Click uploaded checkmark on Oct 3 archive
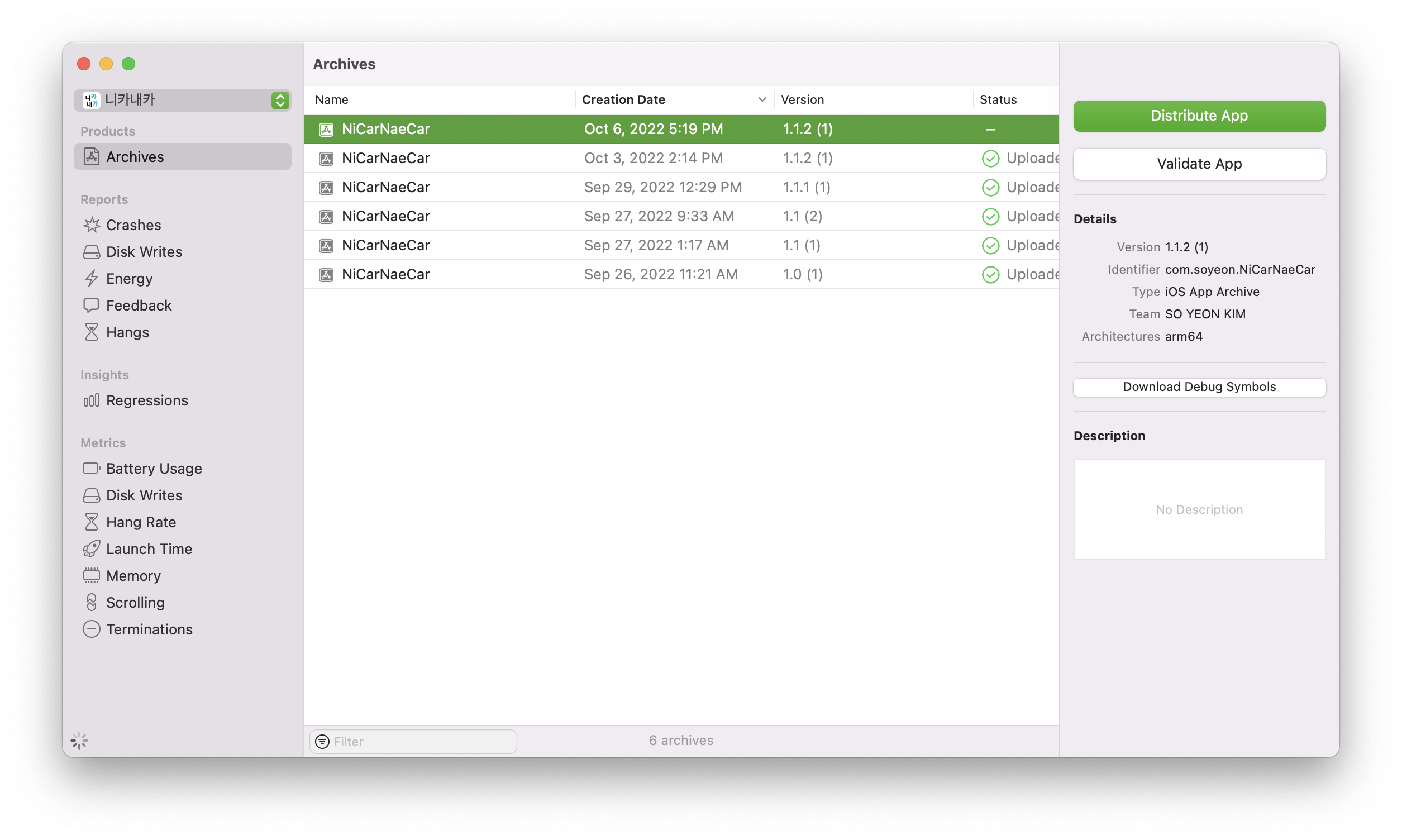1402x840 pixels. pyautogui.click(x=990, y=159)
